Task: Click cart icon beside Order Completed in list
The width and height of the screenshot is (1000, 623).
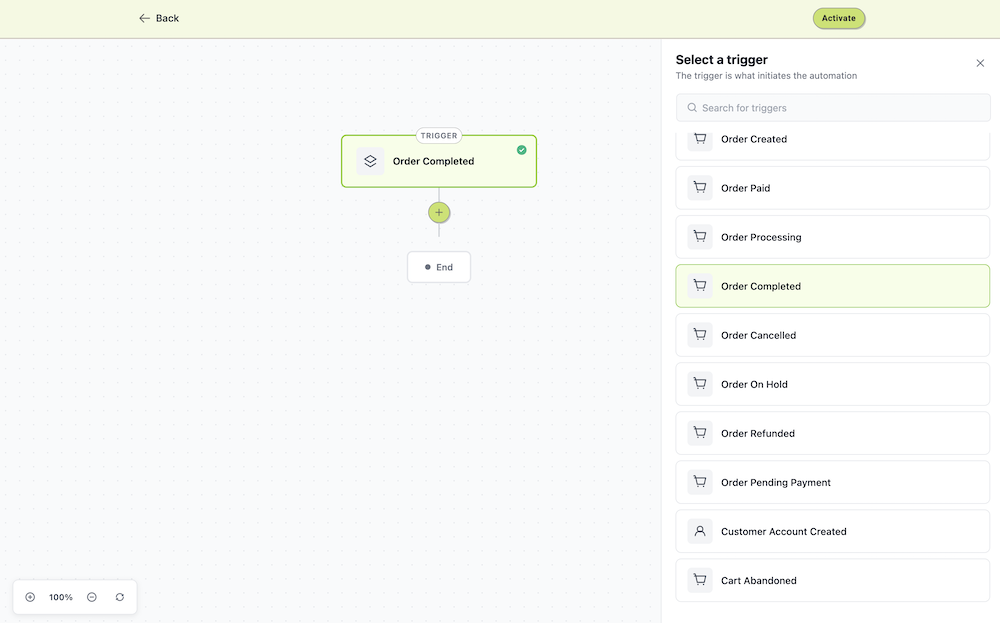Action: [700, 286]
